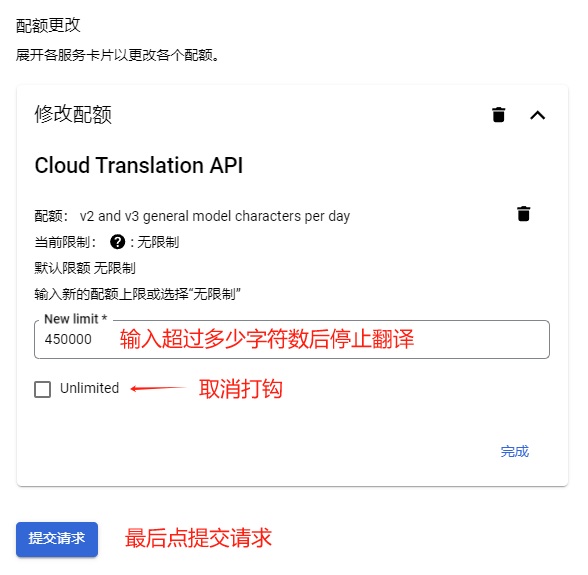The width and height of the screenshot is (588, 575).
Task: Select the Cloud Translation API heading
Action: tap(139, 165)
